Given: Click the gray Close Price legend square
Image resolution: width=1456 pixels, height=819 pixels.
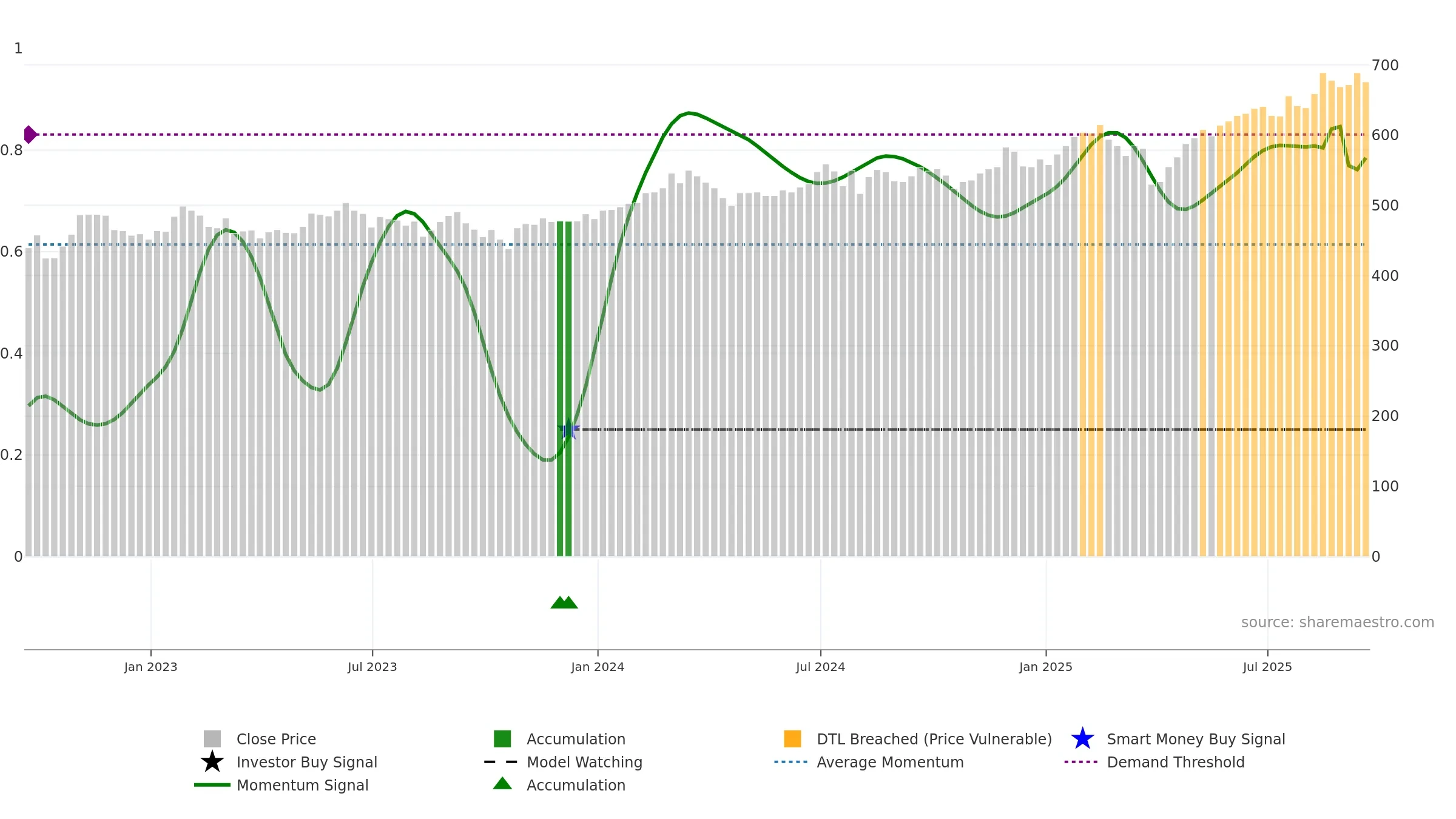Looking at the screenshot, I should point(212,739).
